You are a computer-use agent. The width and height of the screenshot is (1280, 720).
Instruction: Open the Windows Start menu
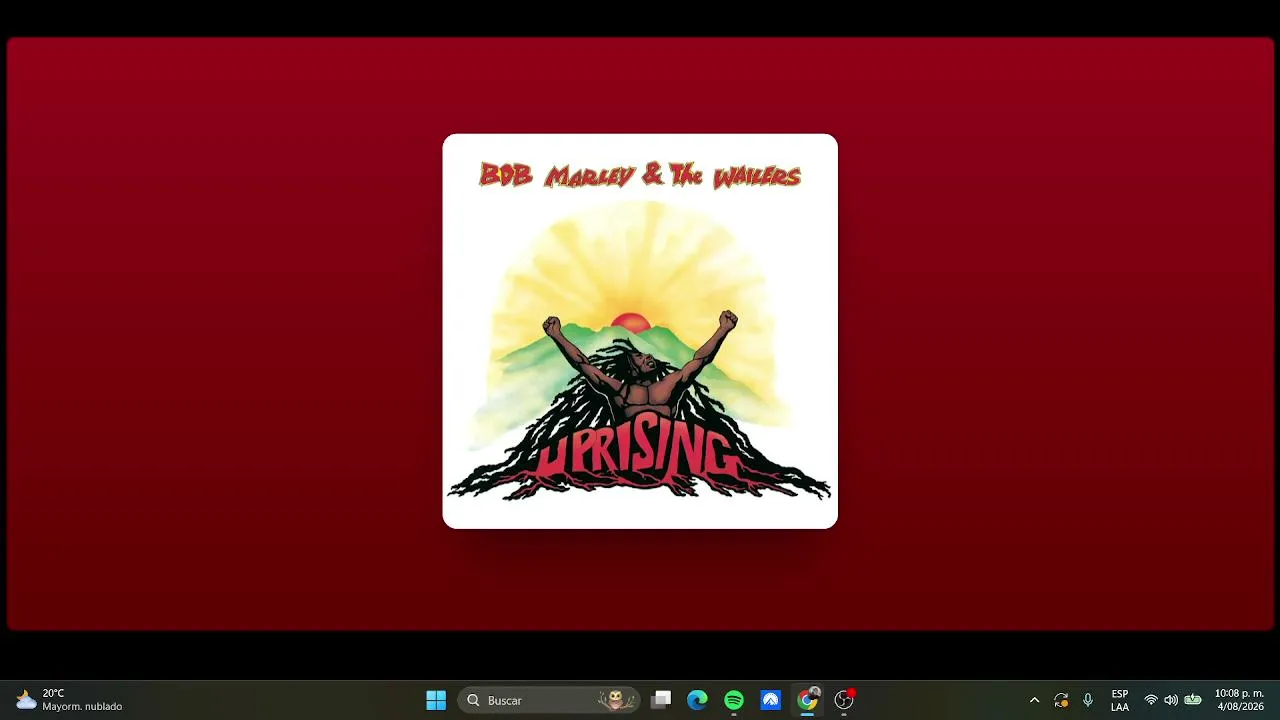[436, 700]
